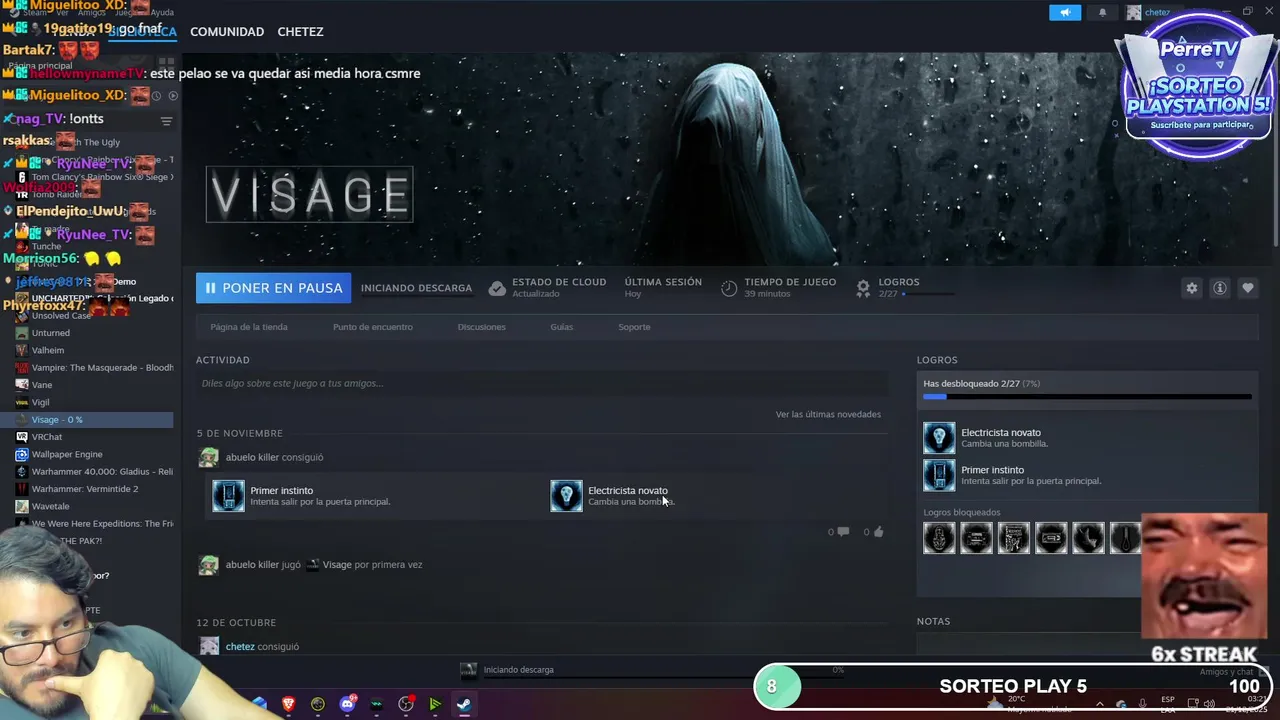Open the chetez profile link in activity
The image size is (1280, 720).
pos(240,646)
